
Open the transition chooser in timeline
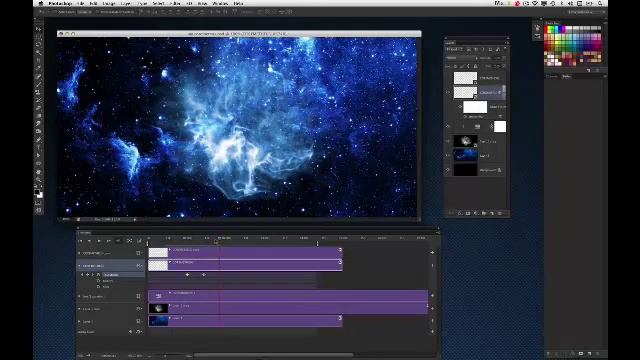click(x=139, y=241)
